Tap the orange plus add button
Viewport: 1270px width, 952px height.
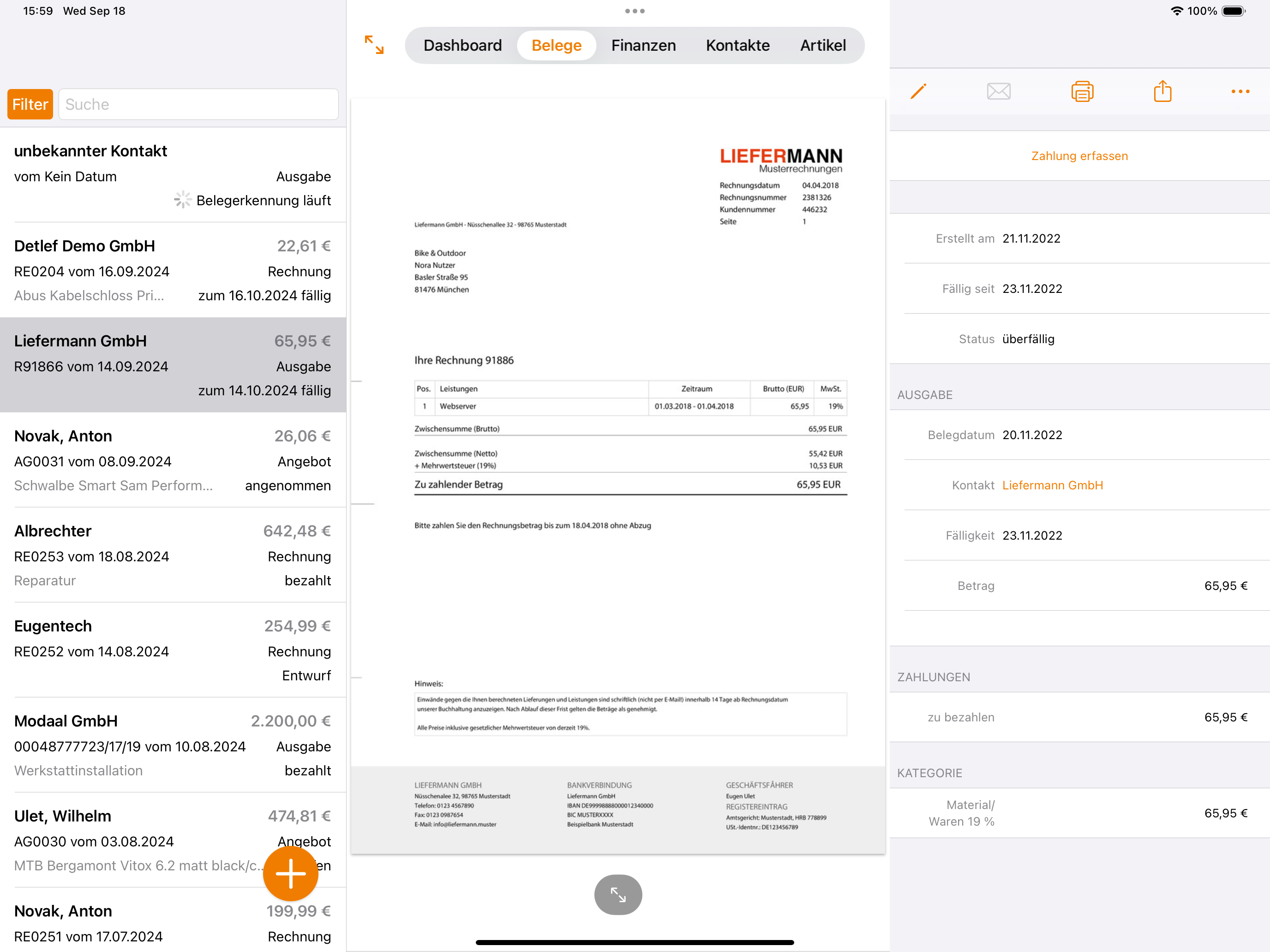pyautogui.click(x=291, y=873)
